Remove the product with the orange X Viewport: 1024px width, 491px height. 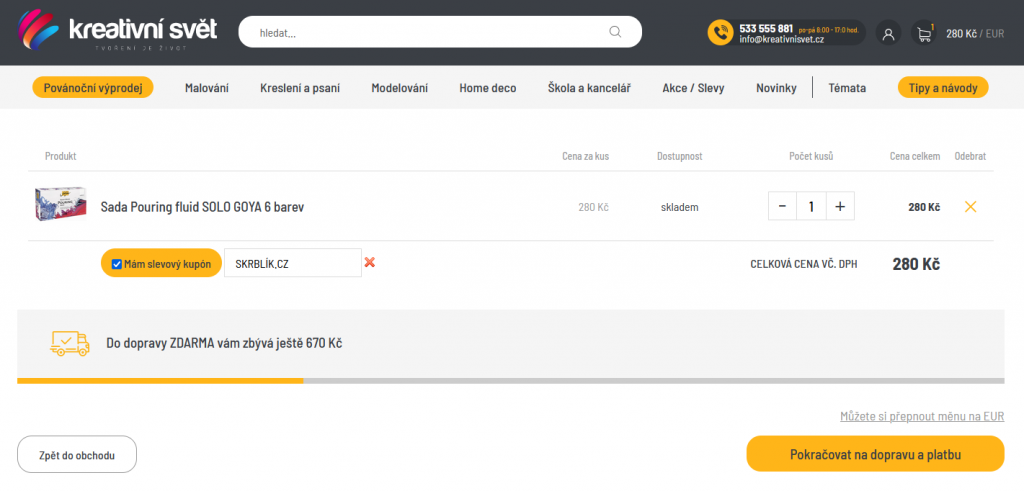[x=970, y=207]
